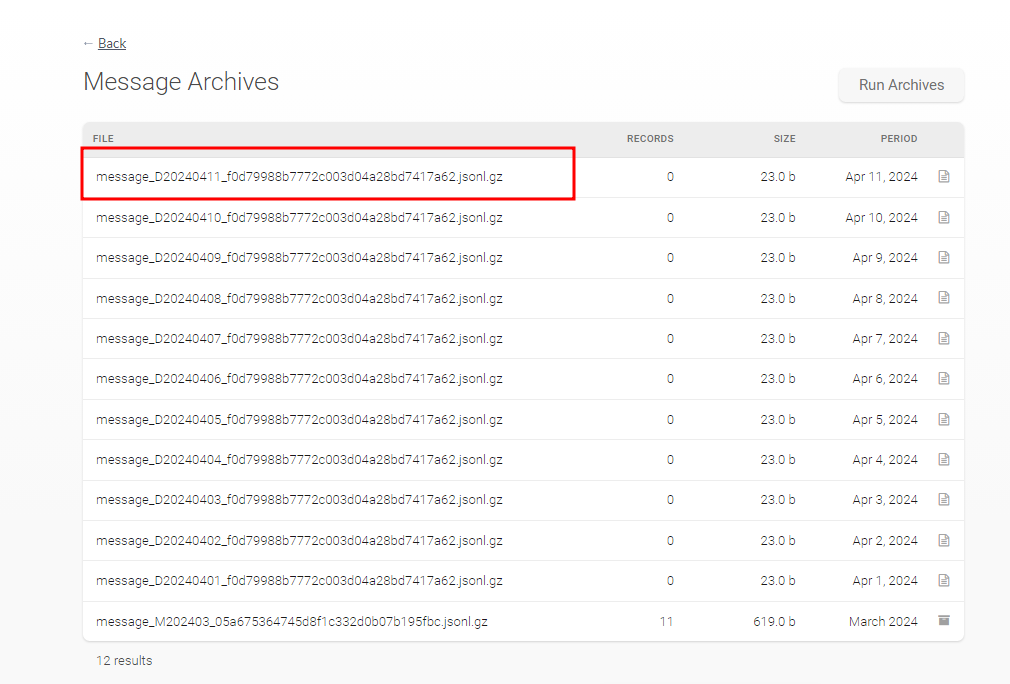Viewport: 1010px width, 684px height.
Task: Click the SIZE column header
Action: (784, 139)
